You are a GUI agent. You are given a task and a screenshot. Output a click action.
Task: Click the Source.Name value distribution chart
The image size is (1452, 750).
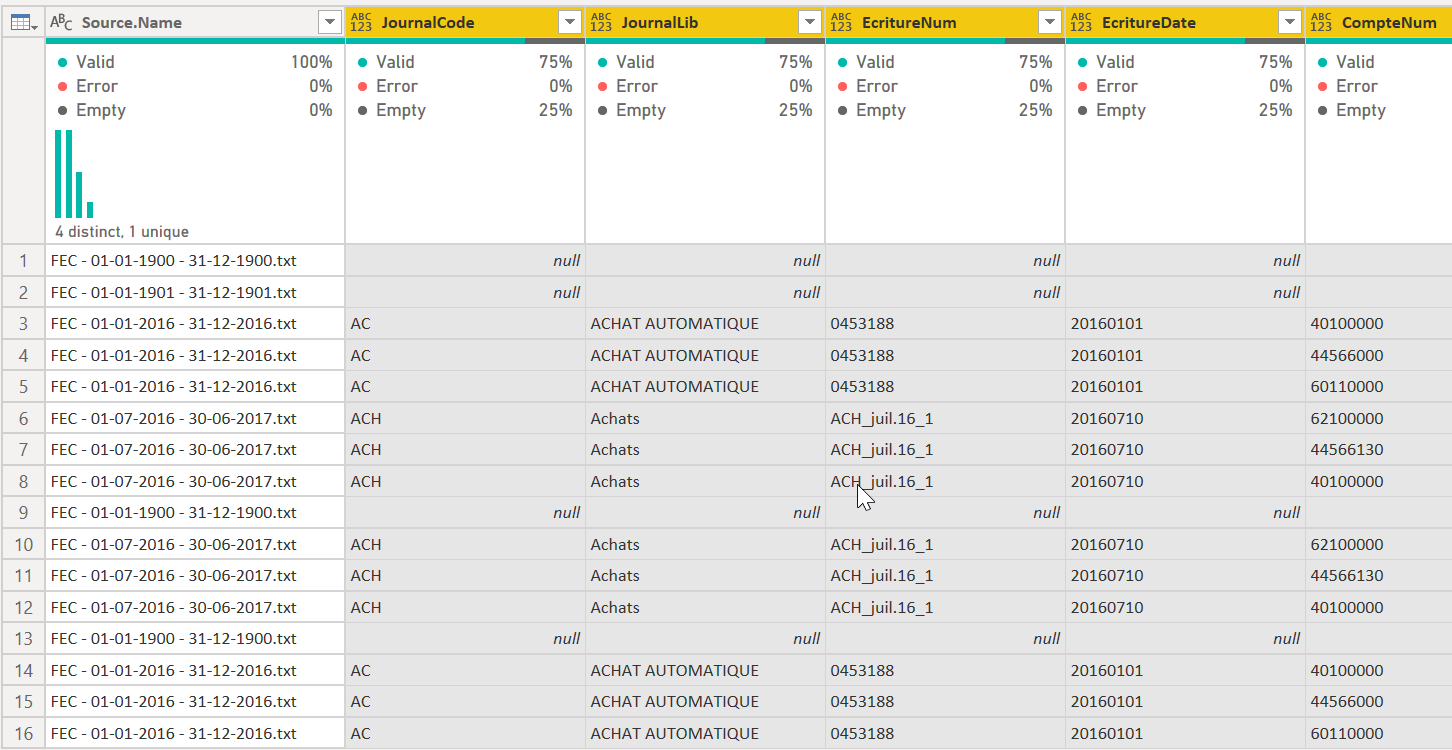[x=74, y=174]
